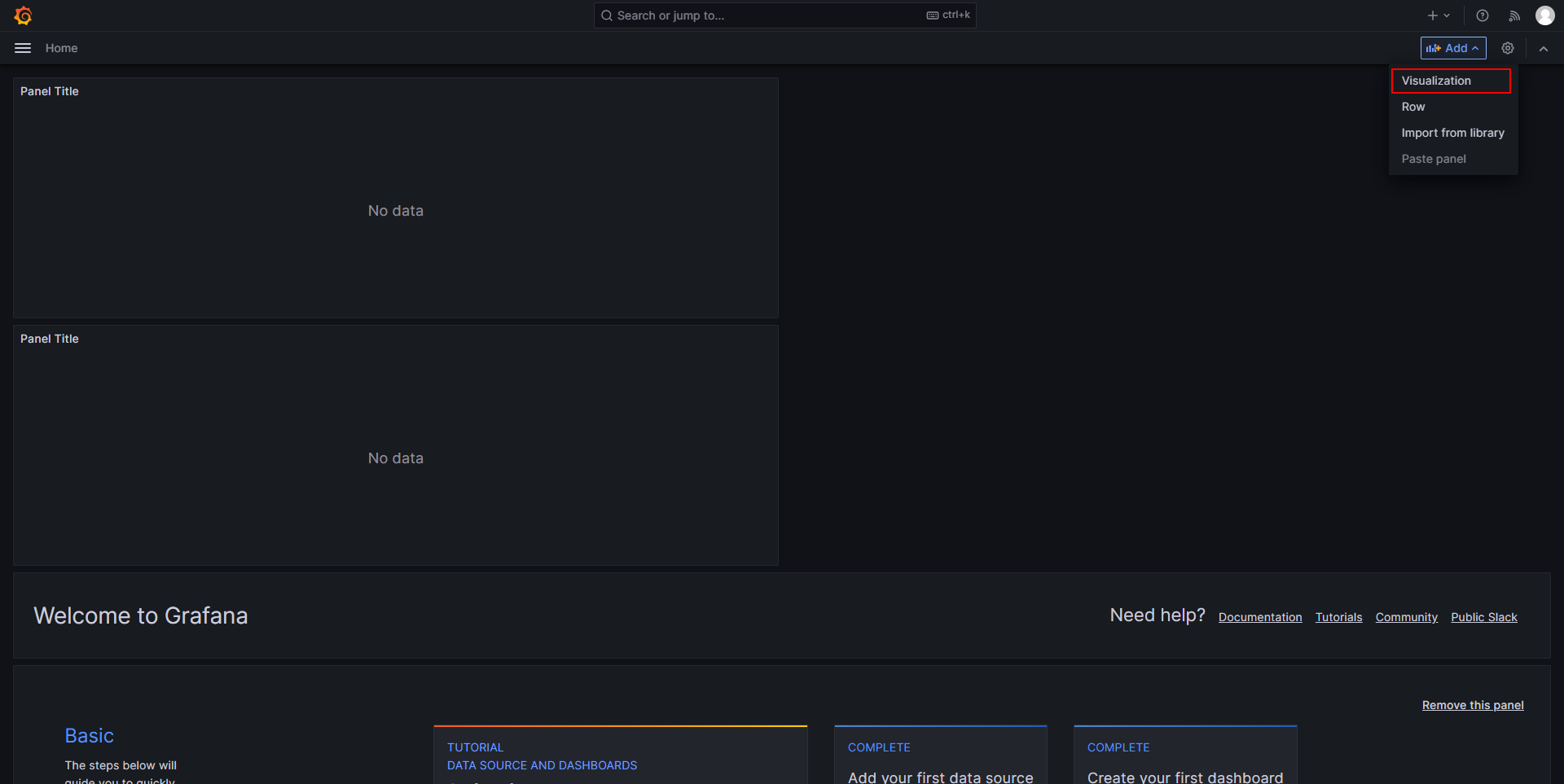Screen dimensions: 1564x784
Task: Open the Community link
Action: [x=1407, y=617]
